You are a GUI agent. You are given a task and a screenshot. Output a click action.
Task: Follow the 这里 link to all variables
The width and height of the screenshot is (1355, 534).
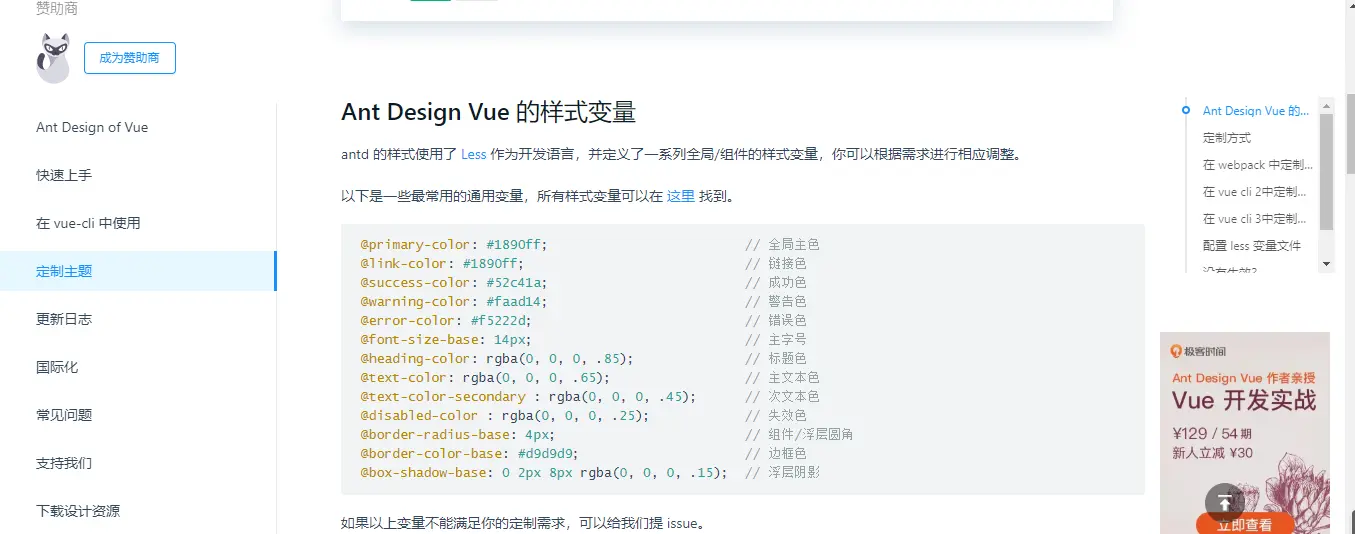[x=681, y=196]
